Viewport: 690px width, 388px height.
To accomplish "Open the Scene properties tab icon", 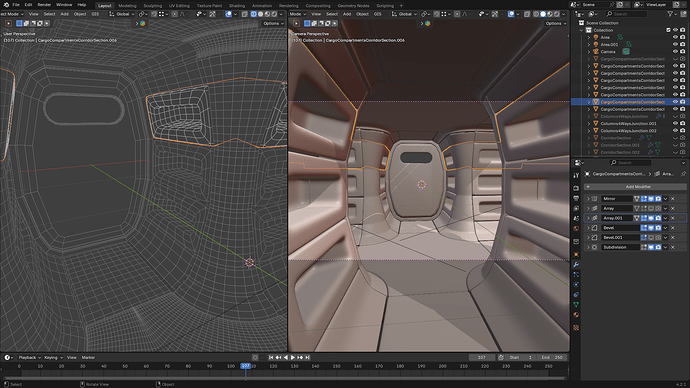I will click(x=576, y=218).
